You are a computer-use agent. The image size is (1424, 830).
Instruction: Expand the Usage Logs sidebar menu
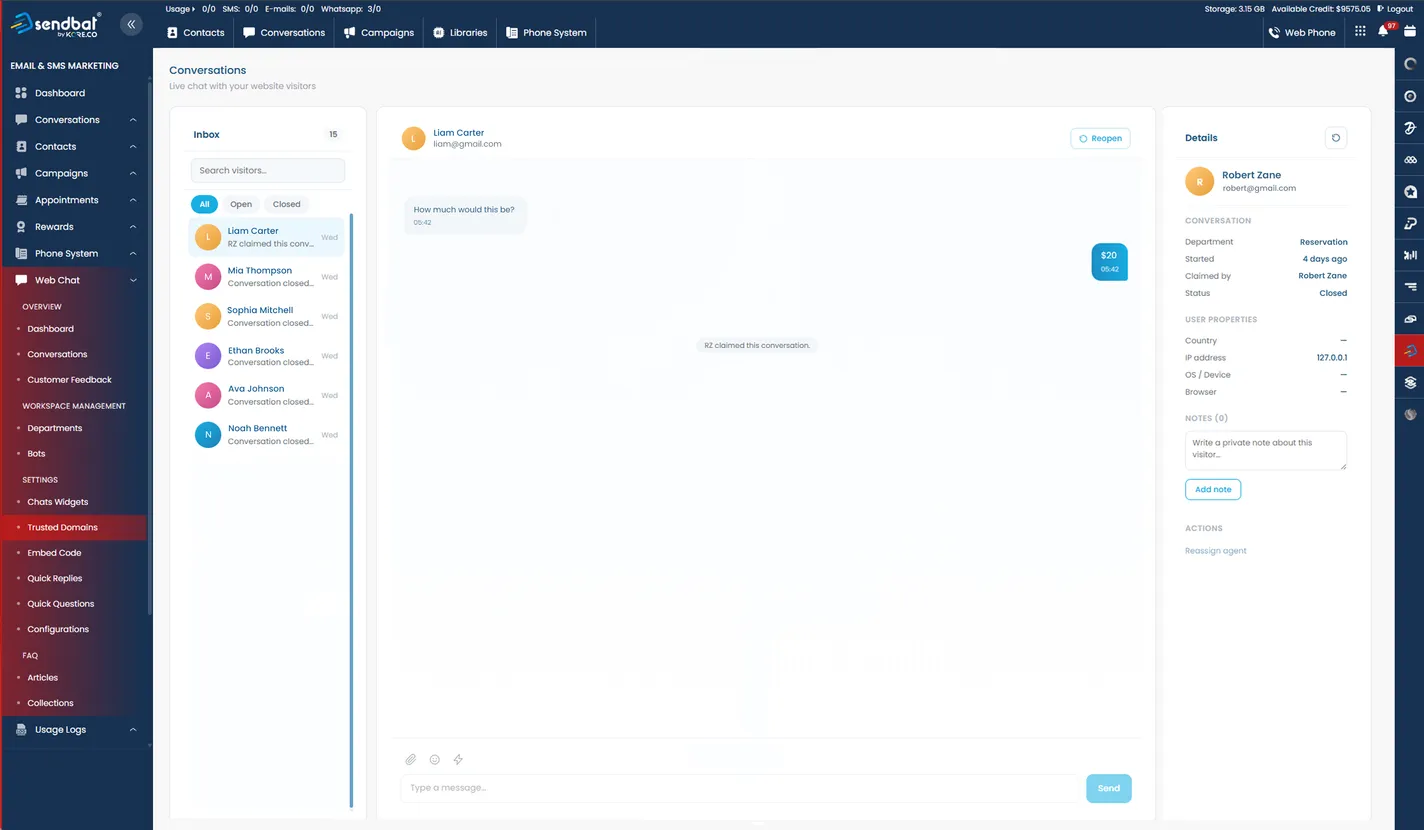point(133,730)
